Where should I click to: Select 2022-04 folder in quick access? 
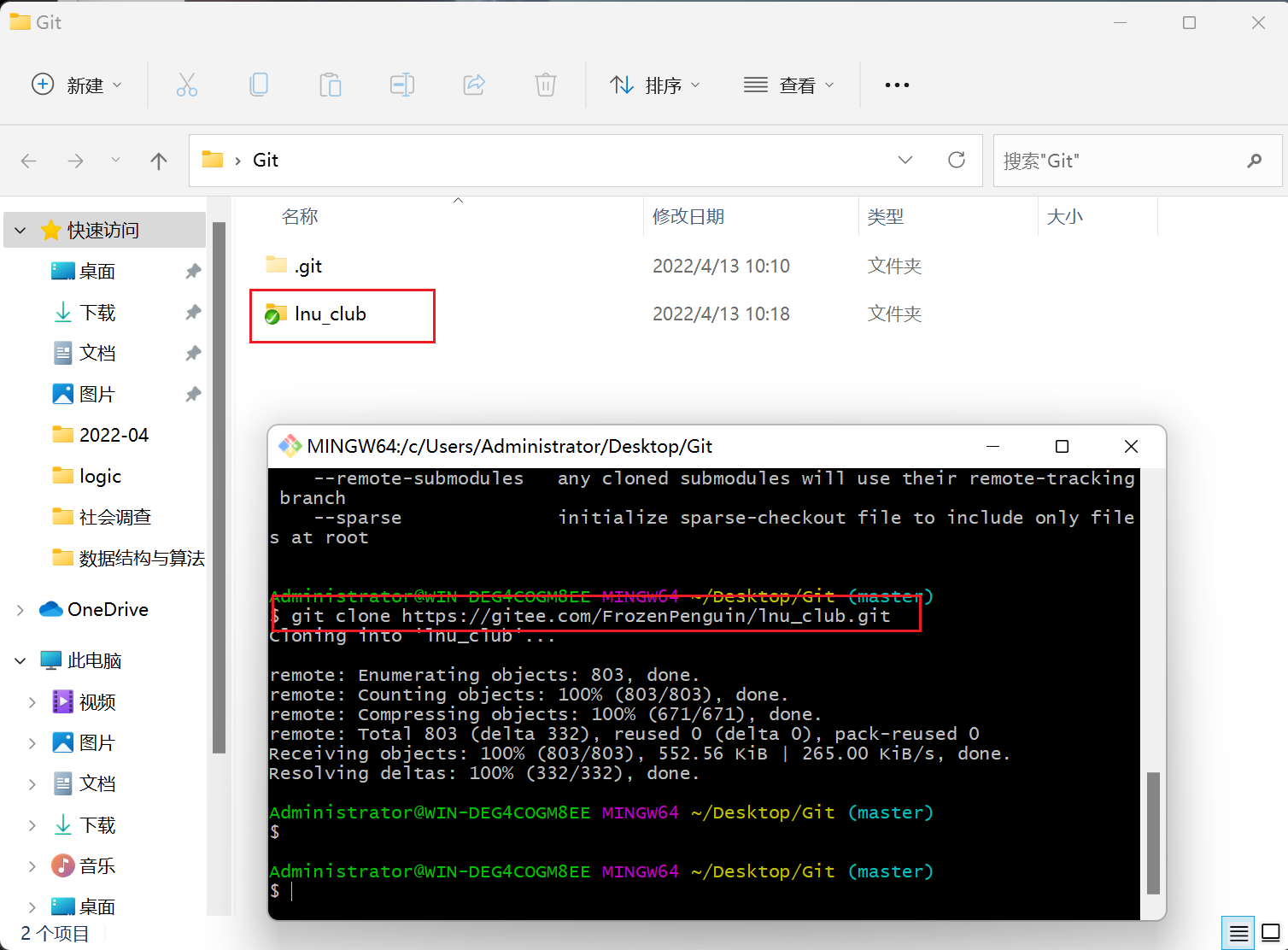[x=101, y=435]
